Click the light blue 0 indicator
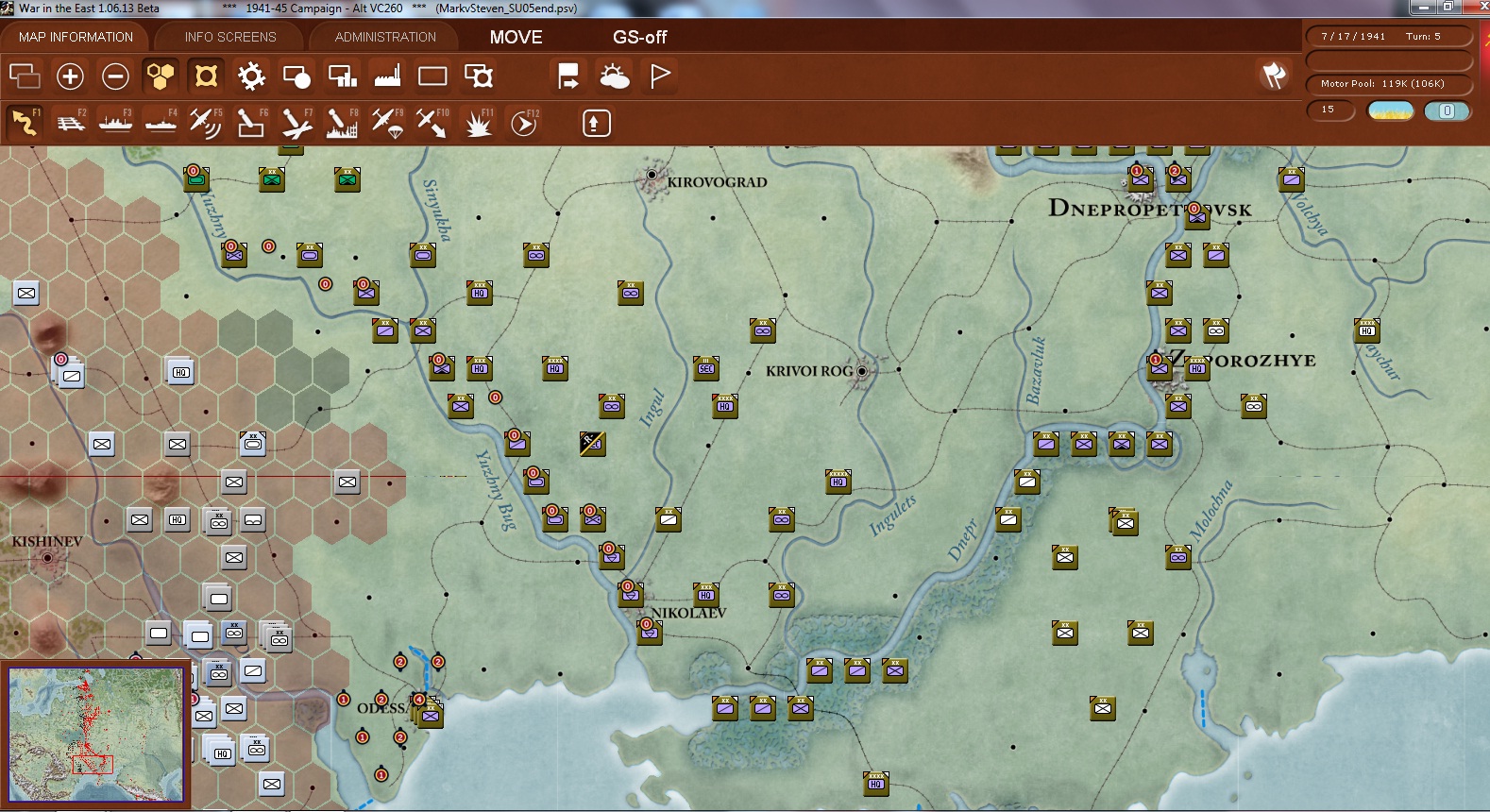This screenshot has width=1490, height=812. point(1447,110)
